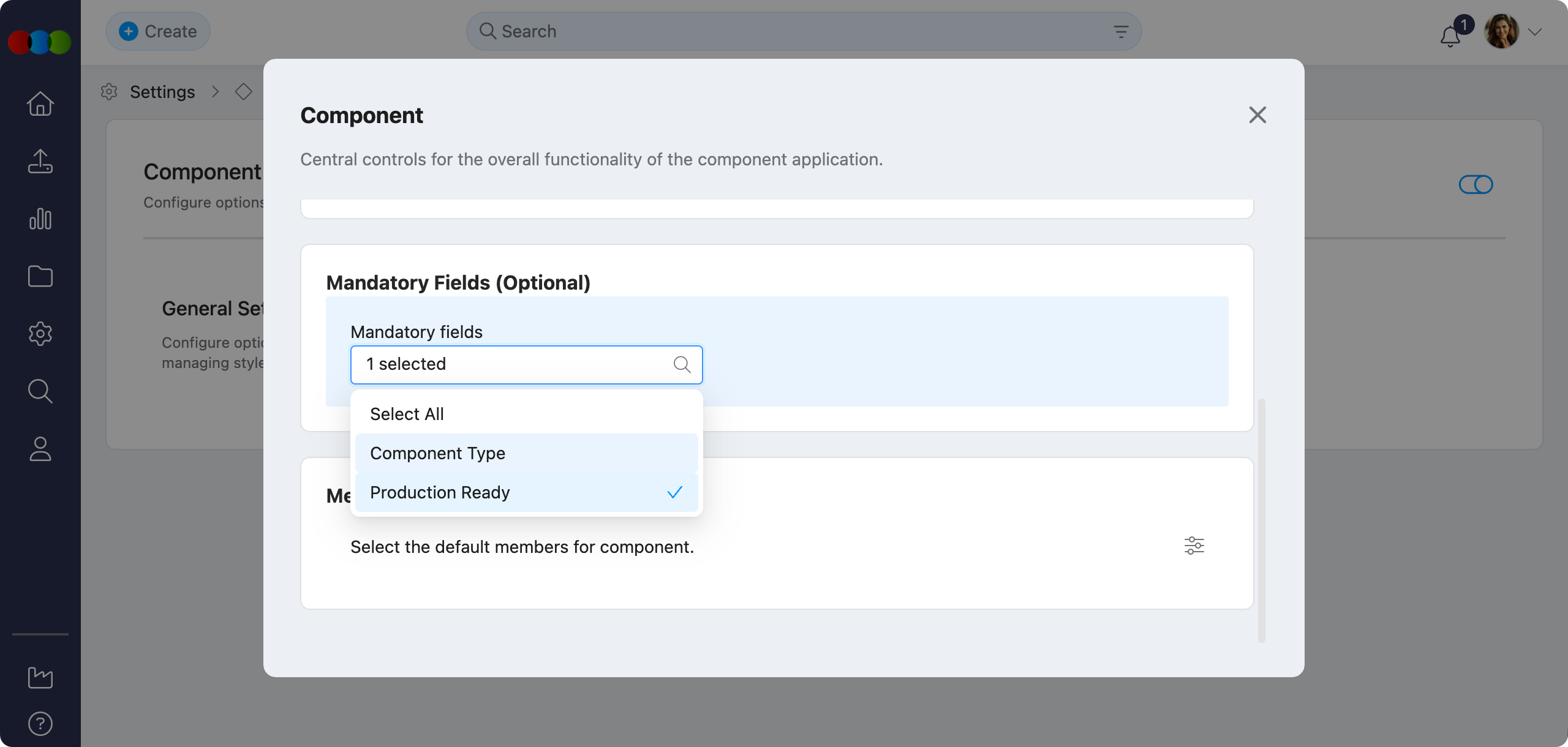The height and width of the screenshot is (747, 1568).
Task: Open the folder icon in sidebar
Action: pyautogui.click(x=40, y=276)
